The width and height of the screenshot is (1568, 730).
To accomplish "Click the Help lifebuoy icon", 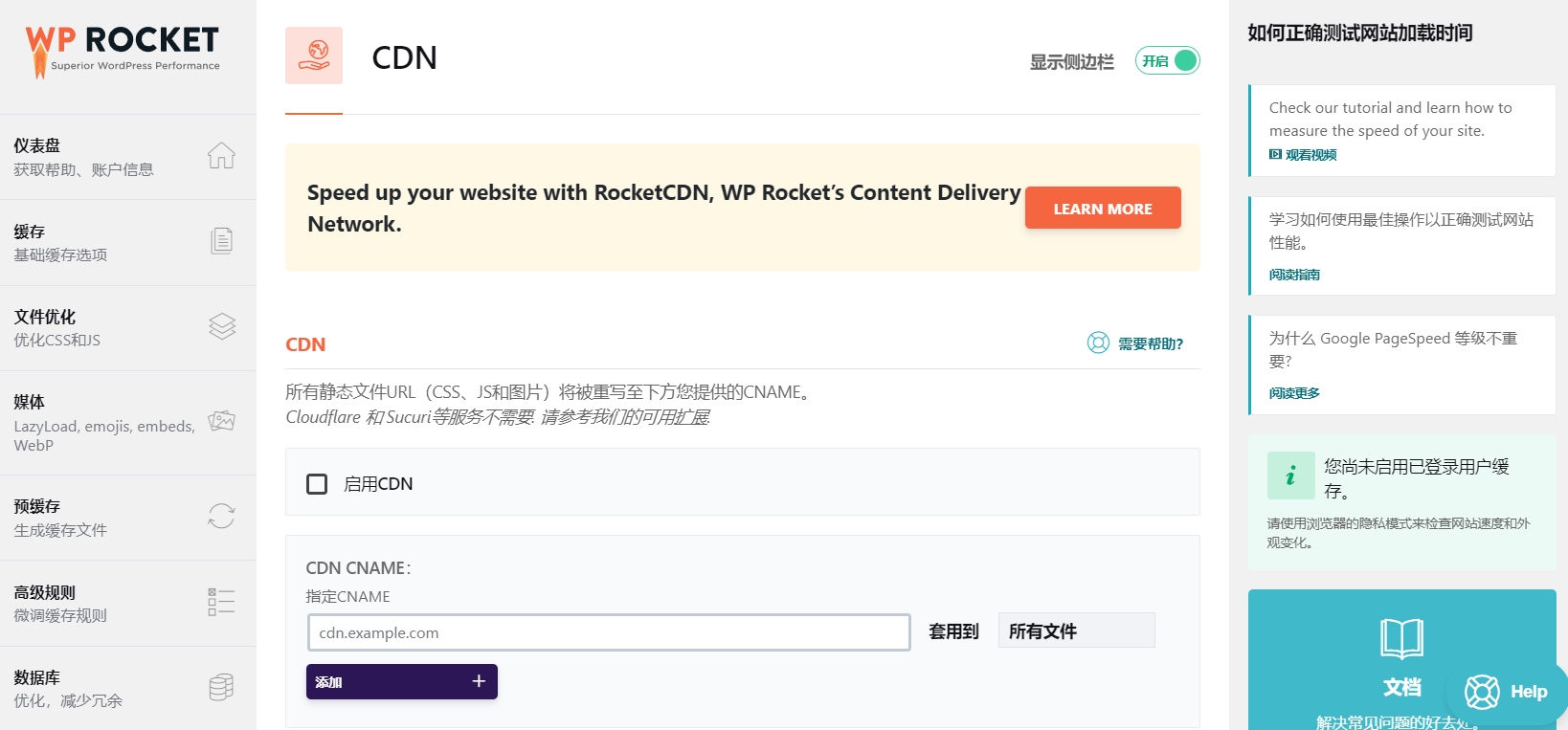I will click(1482, 691).
